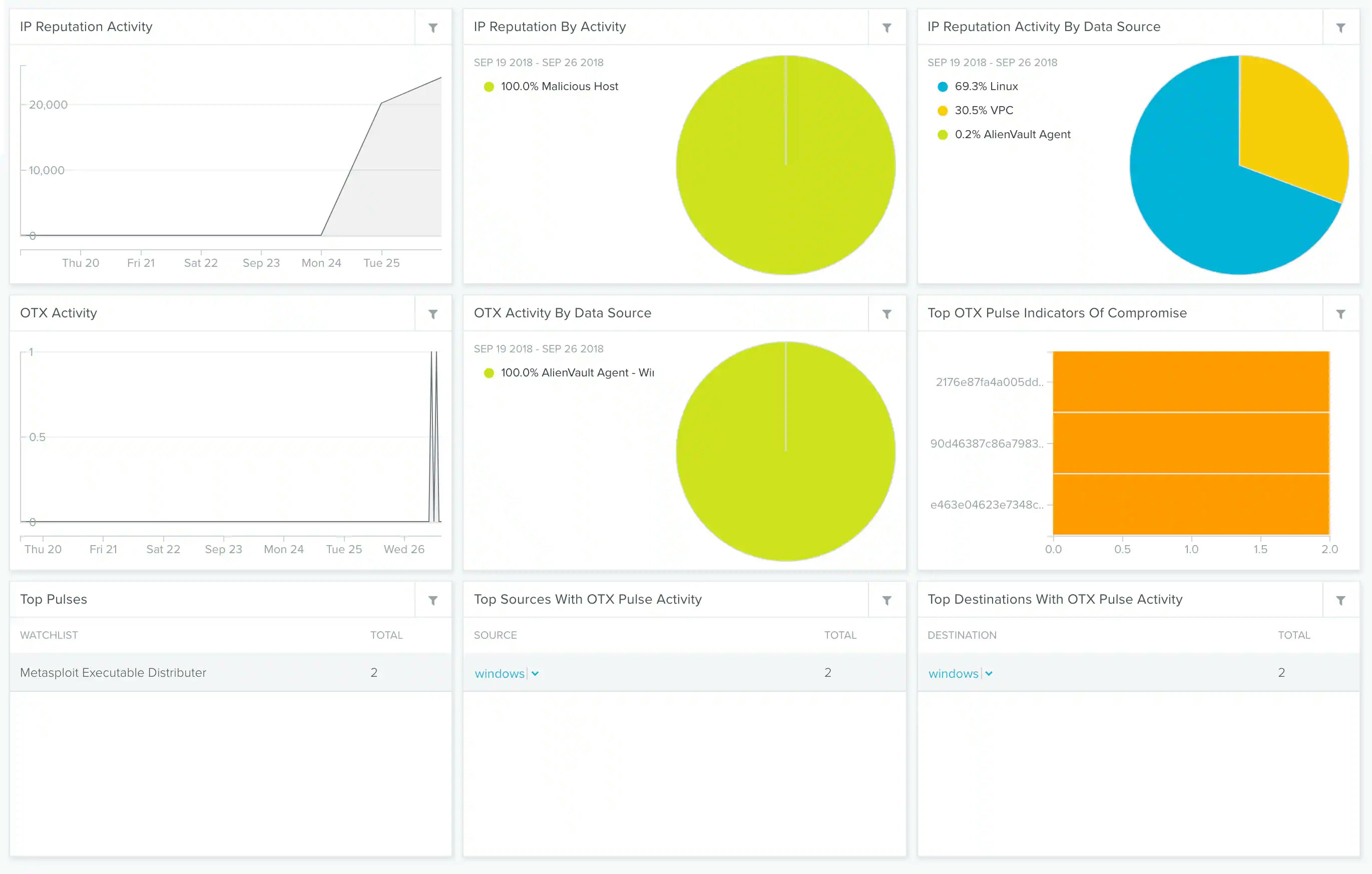Toggle the 30.5% VPC legend item
The height and width of the screenshot is (874, 1372).
(x=983, y=111)
